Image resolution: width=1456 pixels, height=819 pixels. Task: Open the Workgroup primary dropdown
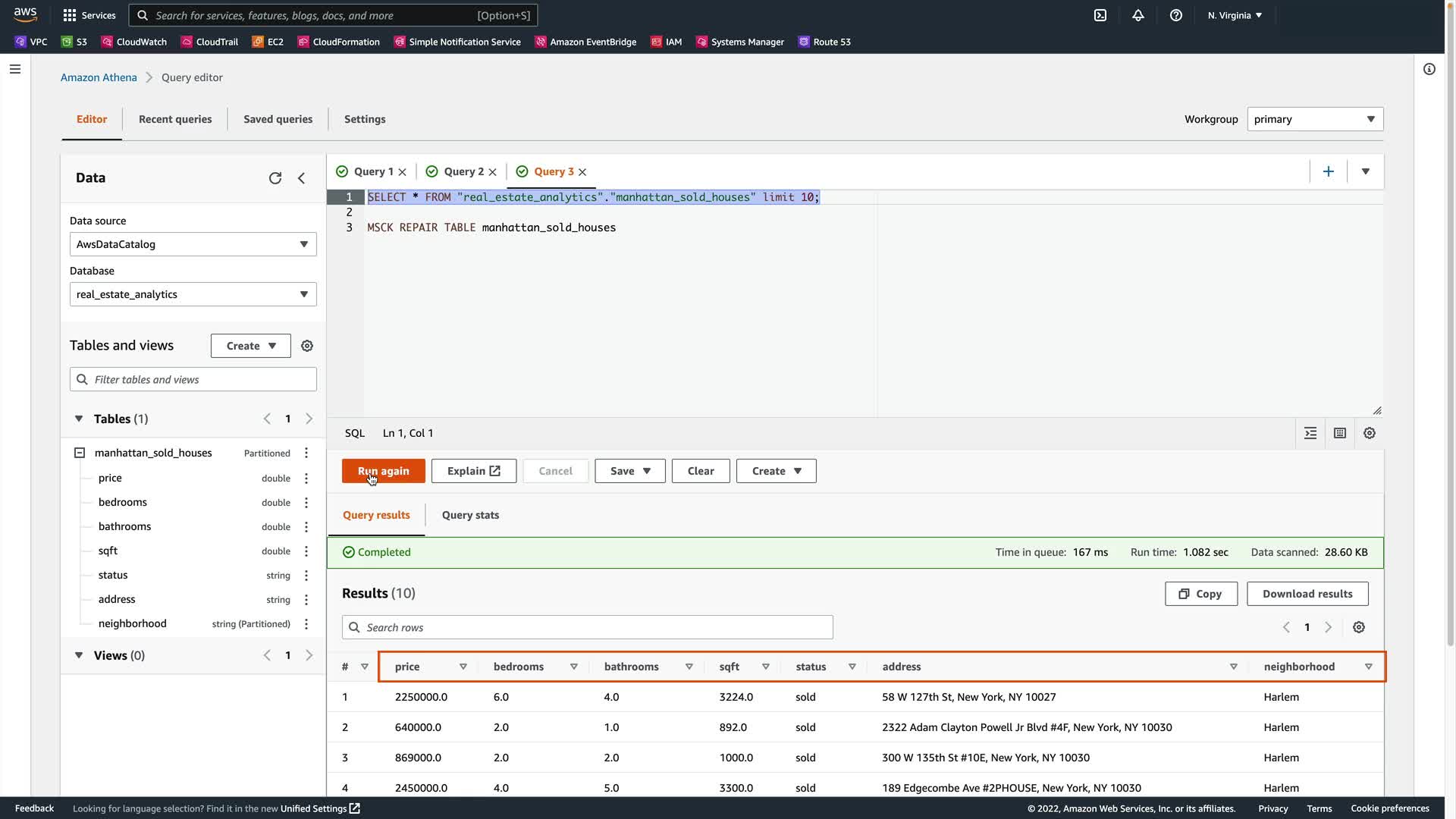pyautogui.click(x=1315, y=119)
